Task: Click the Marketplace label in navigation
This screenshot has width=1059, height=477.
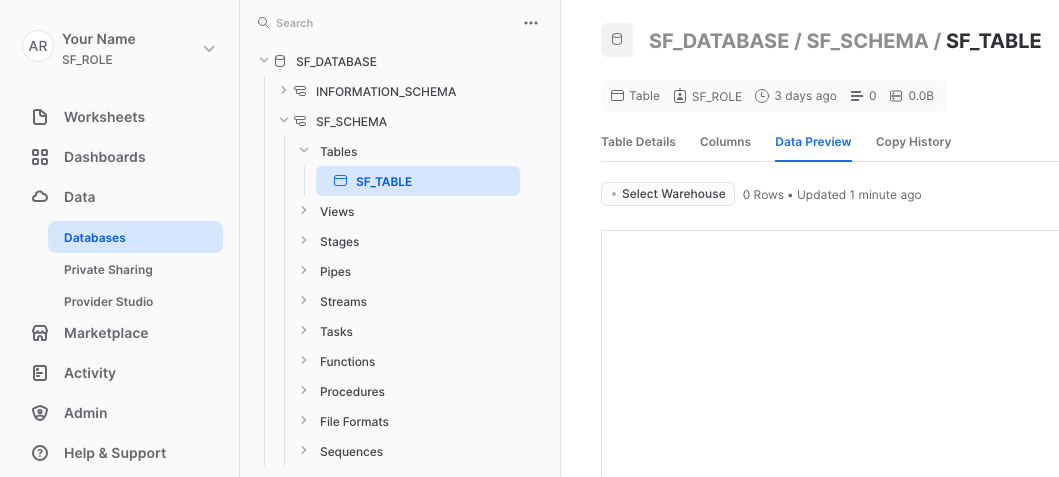Action: coord(106,333)
